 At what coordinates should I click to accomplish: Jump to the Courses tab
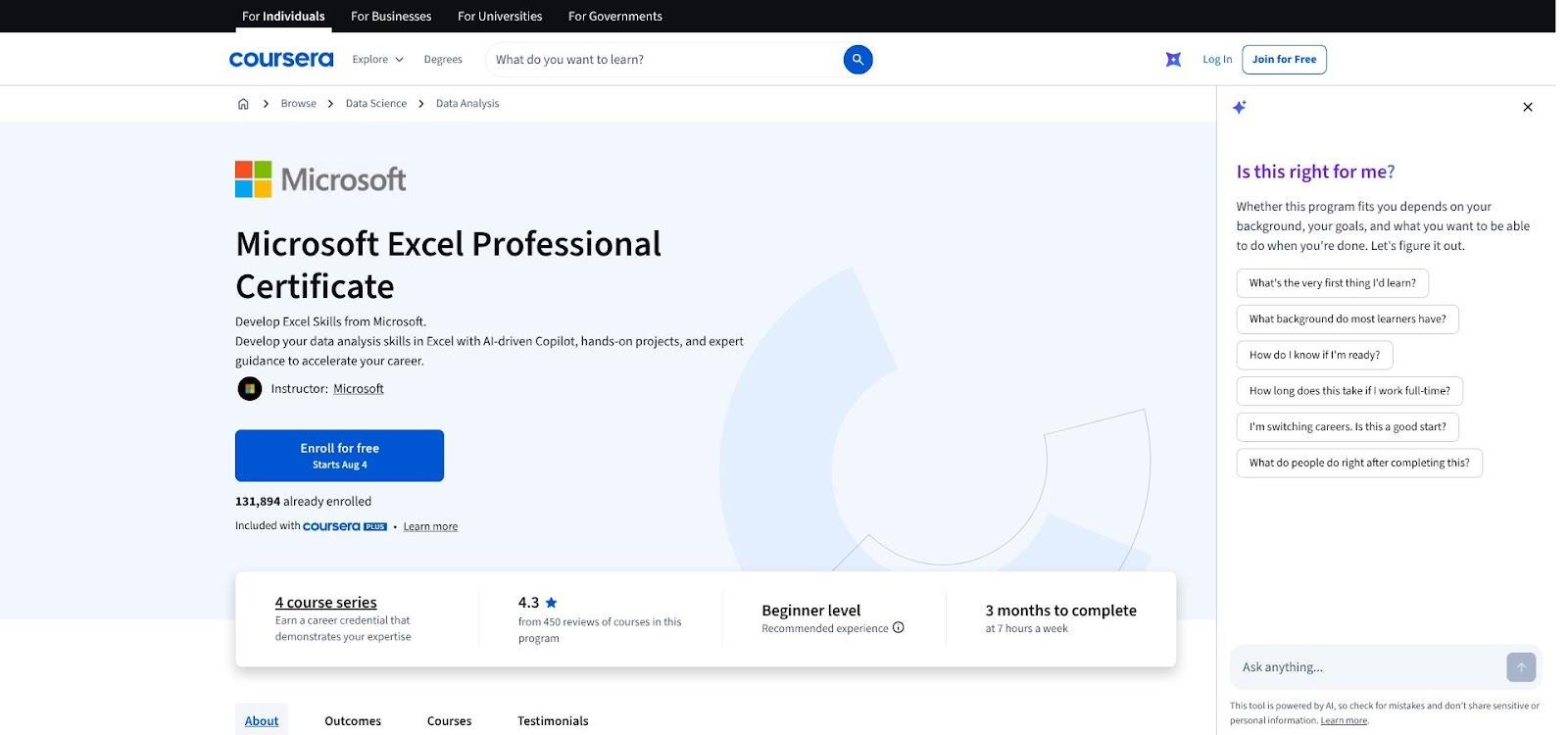(449, 720)
